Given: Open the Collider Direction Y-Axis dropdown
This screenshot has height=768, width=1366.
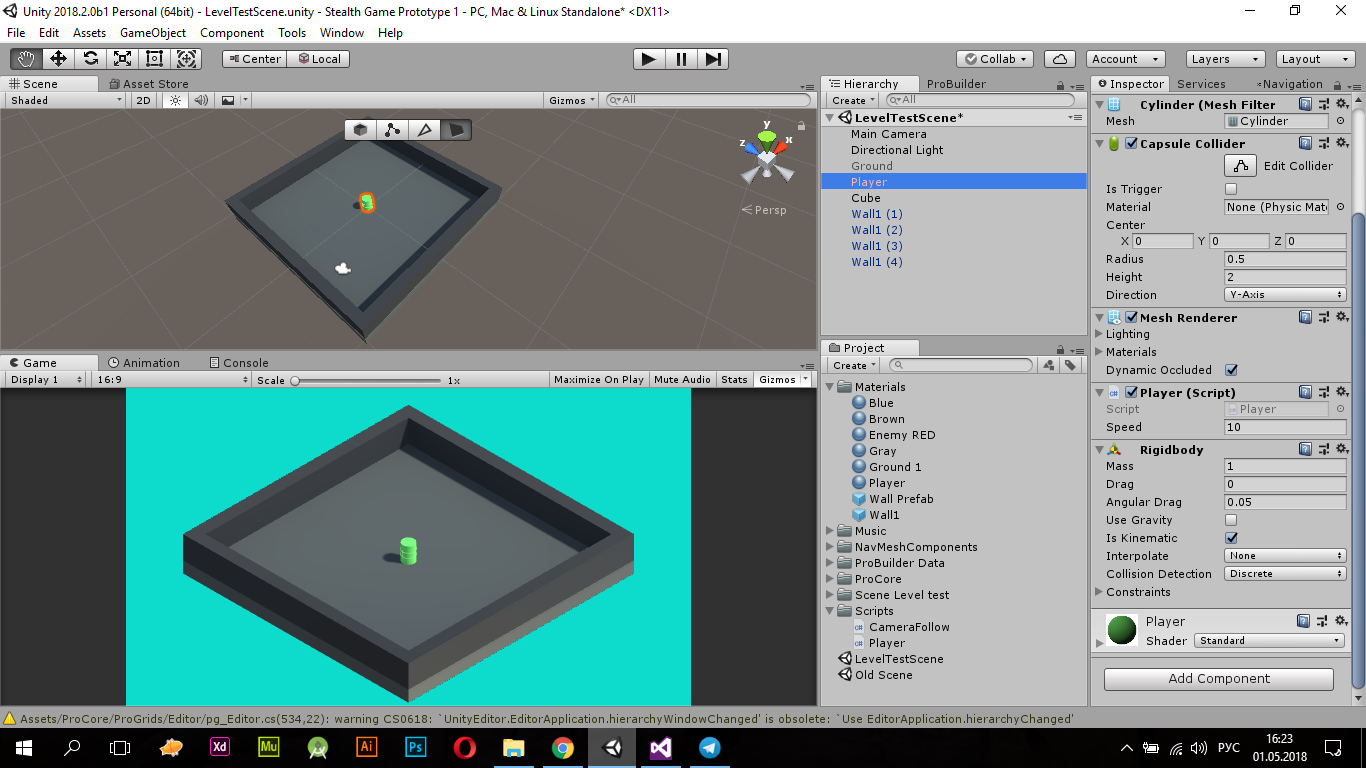Looking at the screenshot, I should coord(1285,295).
